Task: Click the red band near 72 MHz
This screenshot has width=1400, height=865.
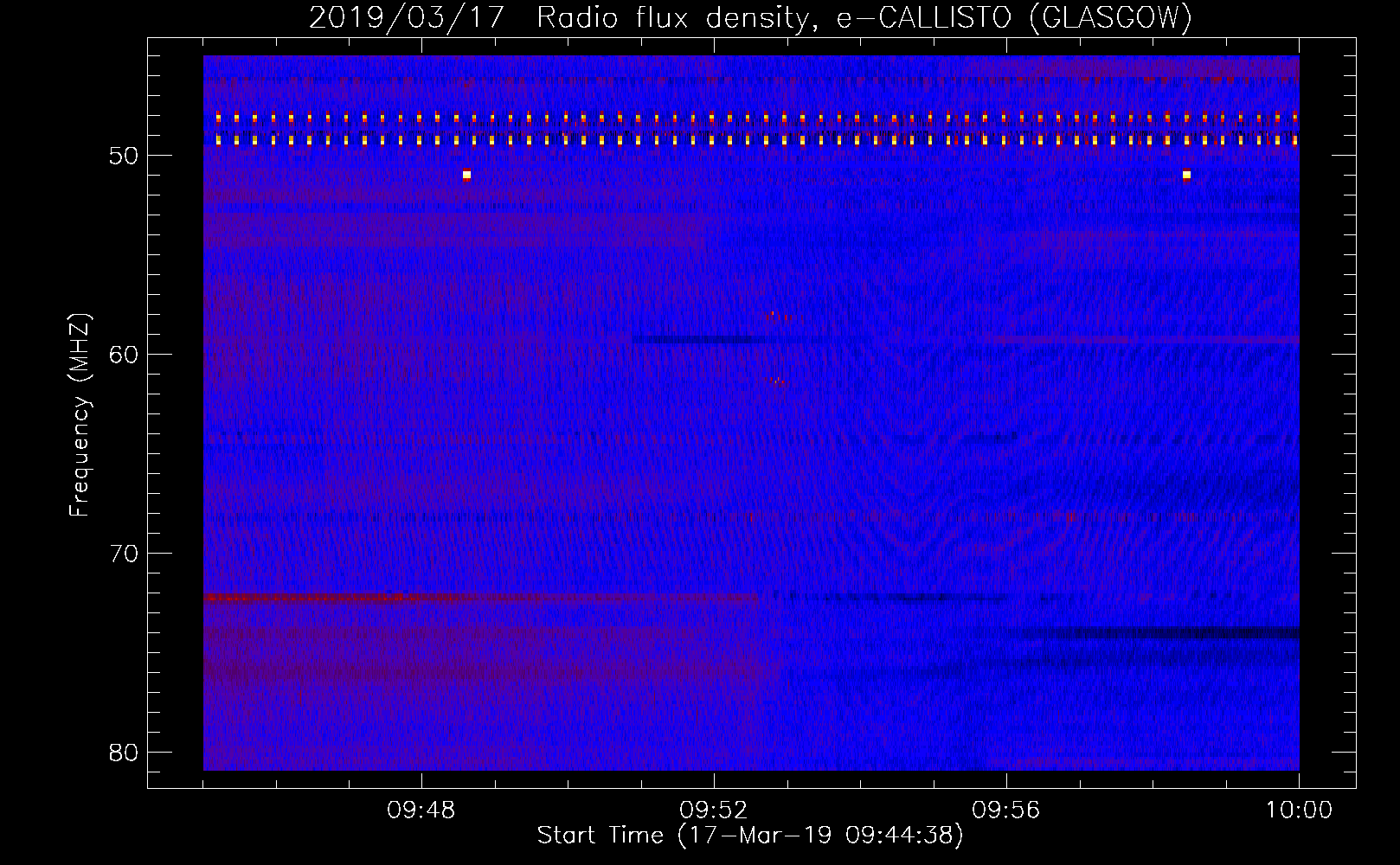Action: (x=480, y=597)
